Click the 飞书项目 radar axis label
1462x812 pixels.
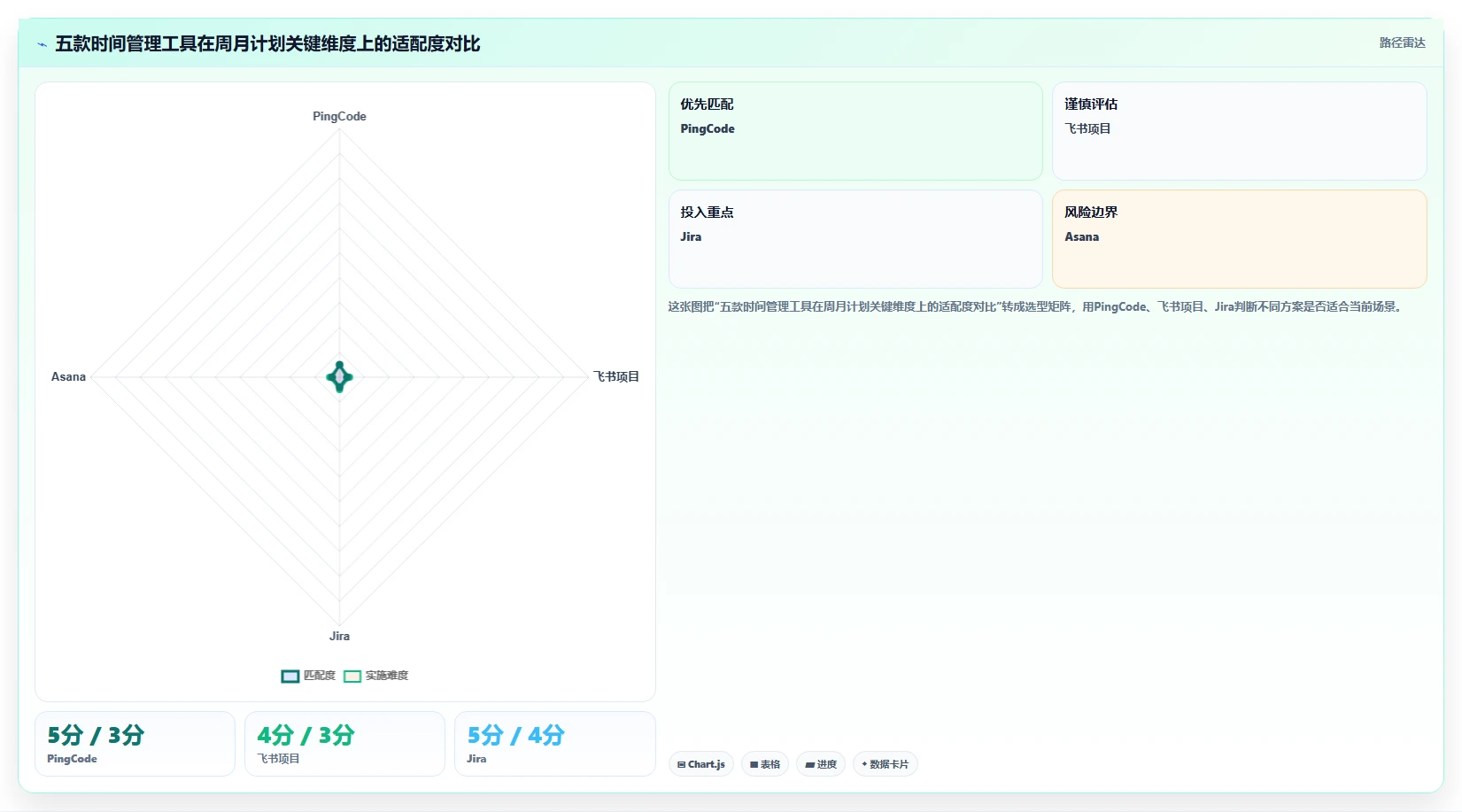coord(616,376)
